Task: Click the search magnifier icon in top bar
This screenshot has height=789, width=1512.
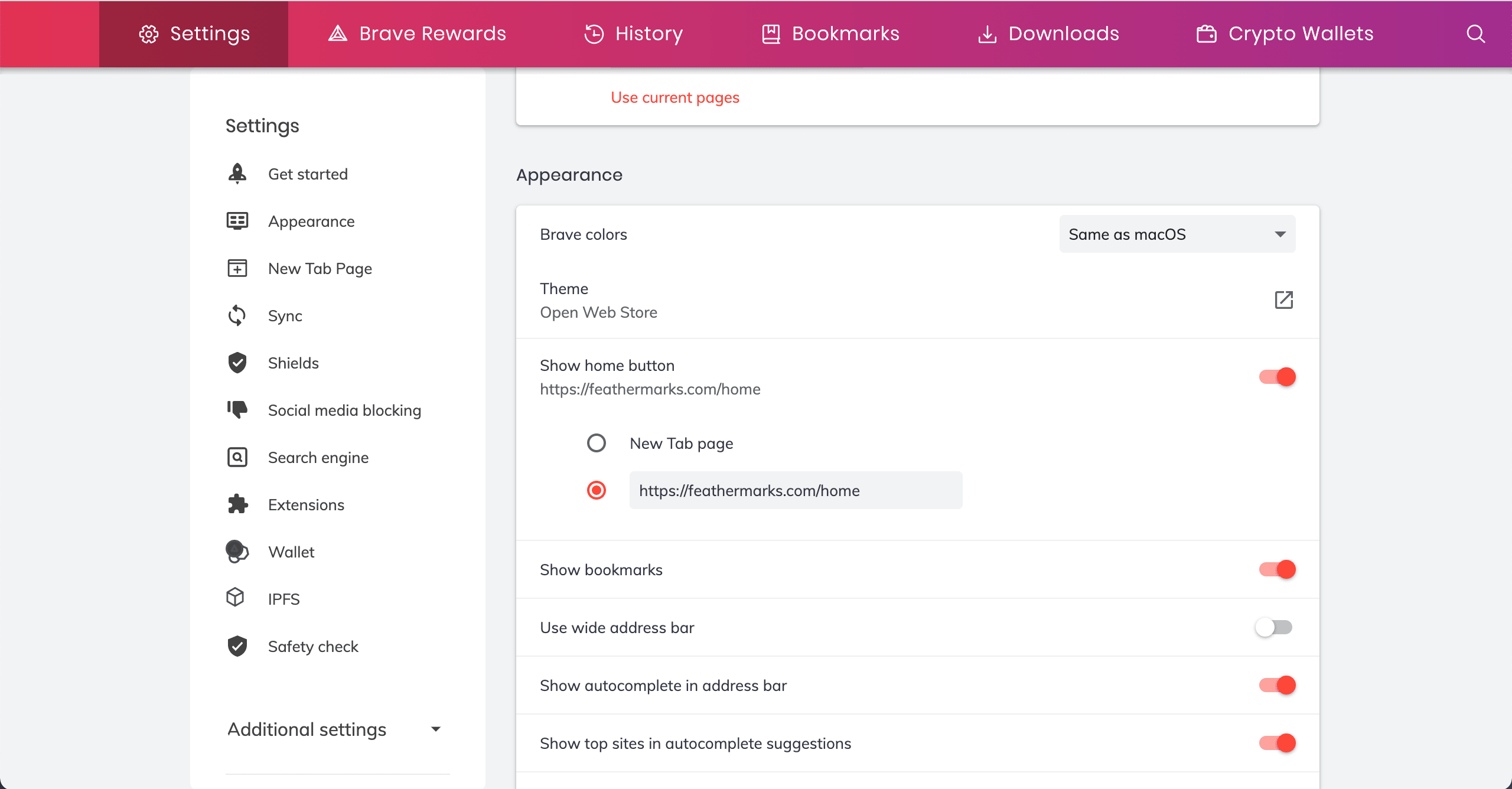Action: pos(1475,34)
